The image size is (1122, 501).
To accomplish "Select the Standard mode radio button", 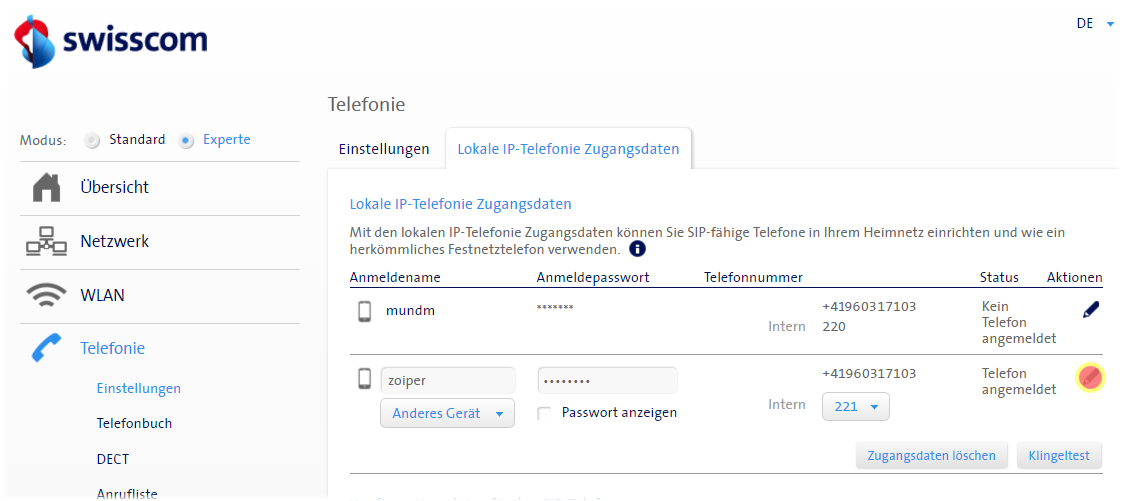I will click(93, 141).
